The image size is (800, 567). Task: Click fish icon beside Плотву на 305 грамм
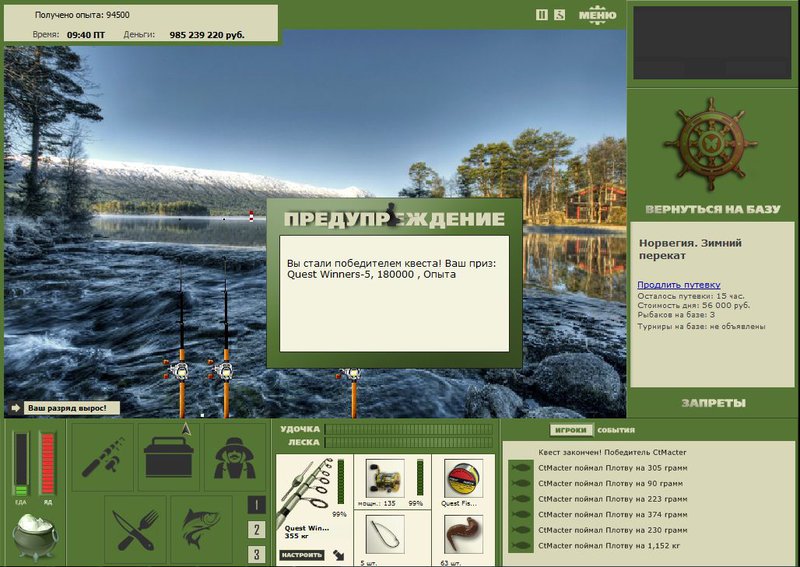520,468
